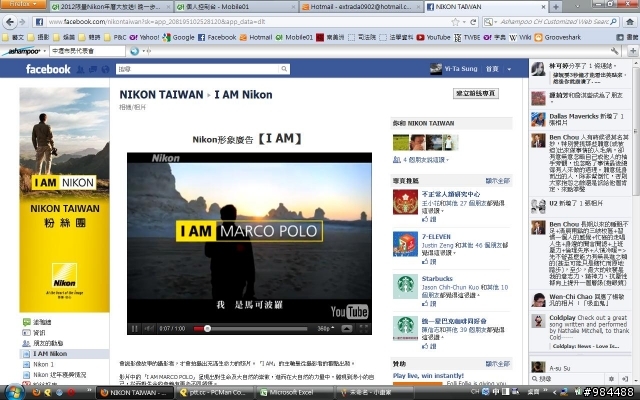Click the Windows Start button
Screen dimensions: 640x400
click(13, 392)
